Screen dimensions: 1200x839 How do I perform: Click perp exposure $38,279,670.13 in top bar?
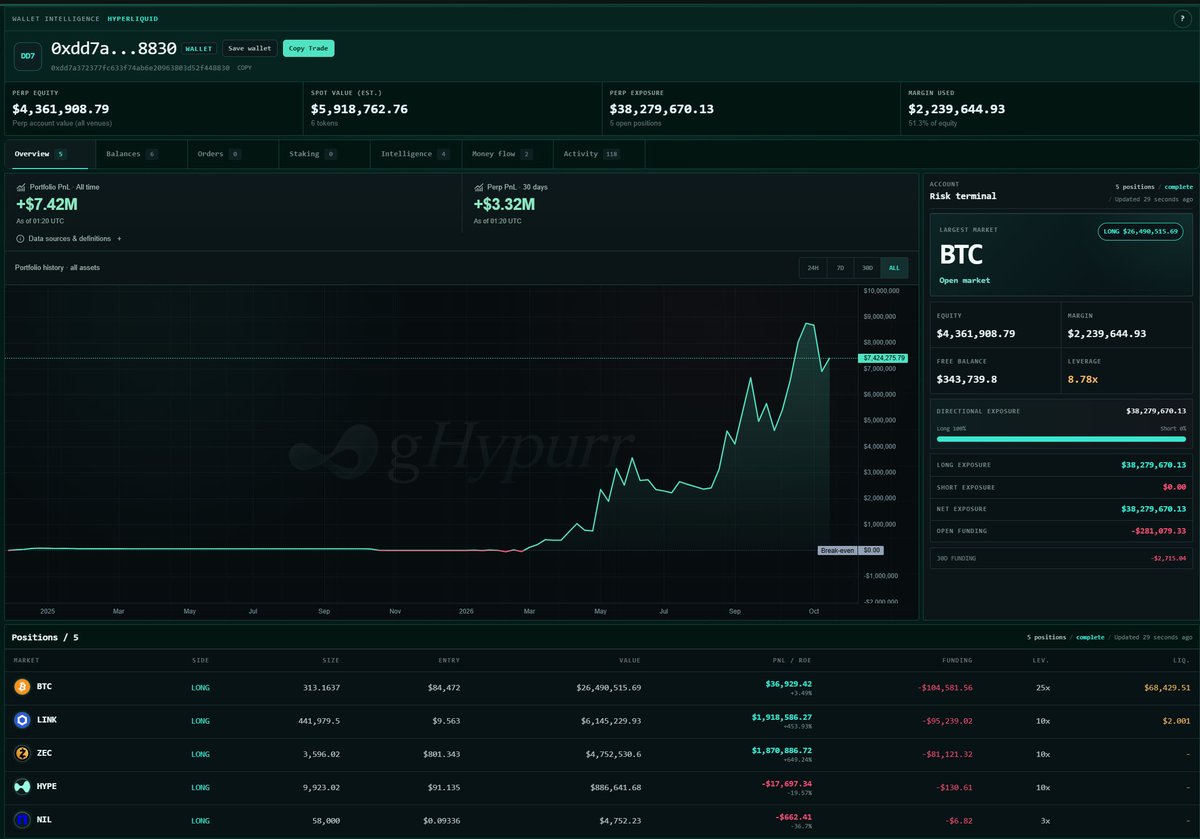[x=662, y=109]
